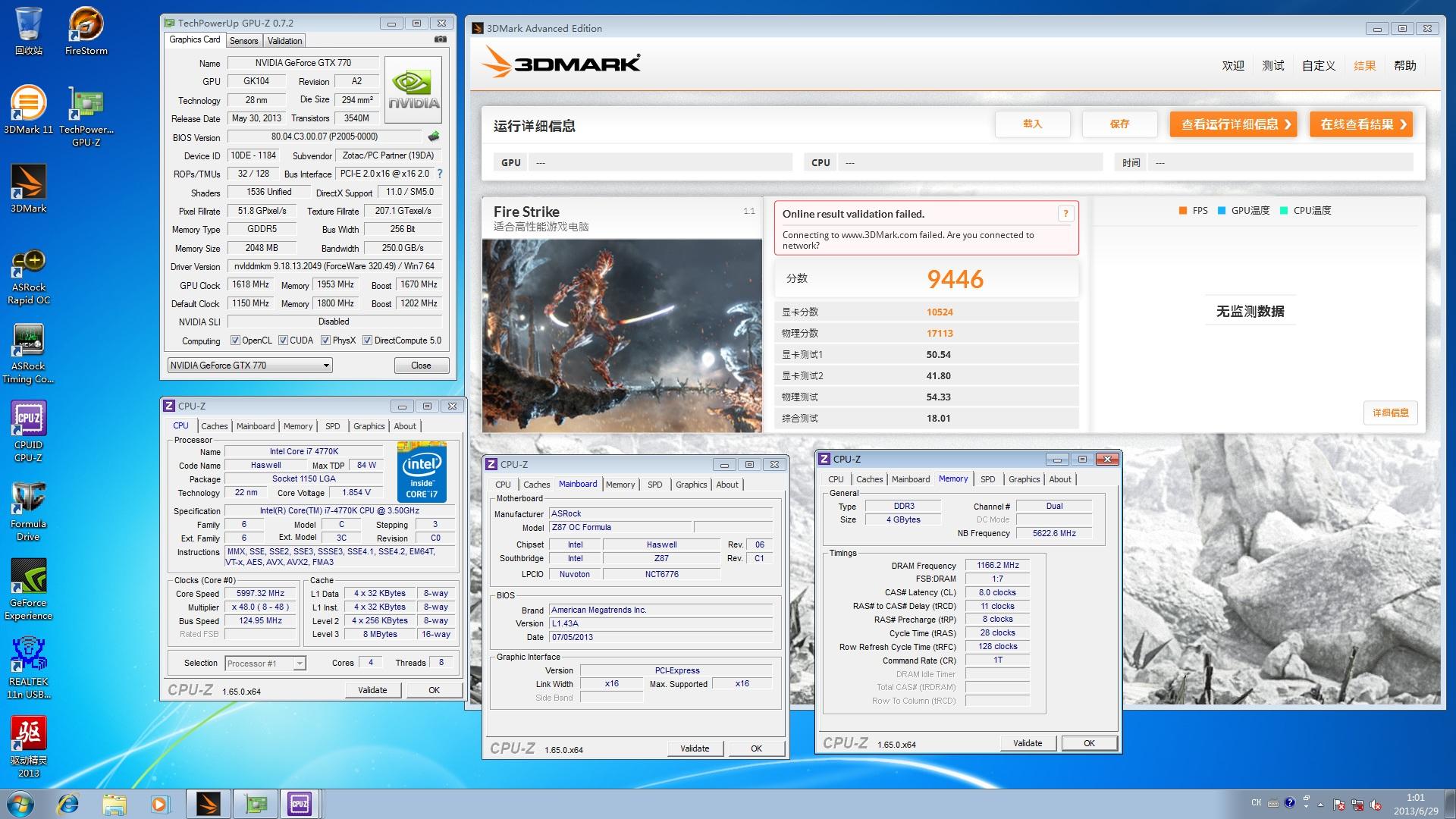
Task: Launch 3DMark desktop shortcut
Action: [29, 188]
